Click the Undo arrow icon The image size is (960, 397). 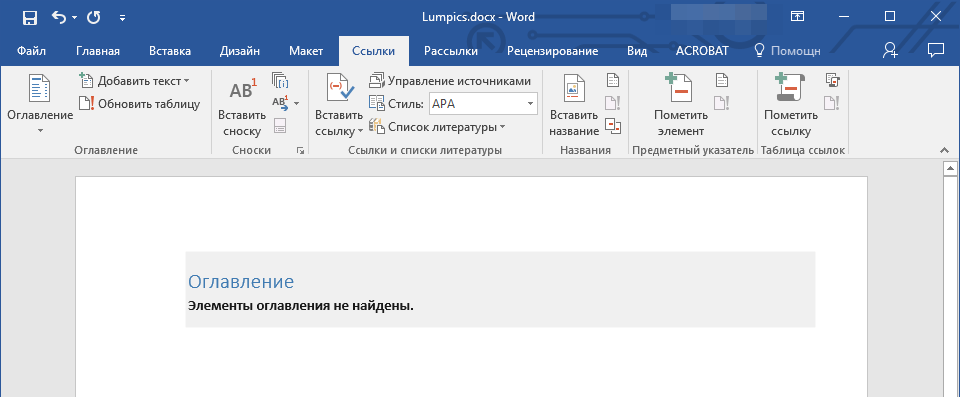tap(59, 17)
